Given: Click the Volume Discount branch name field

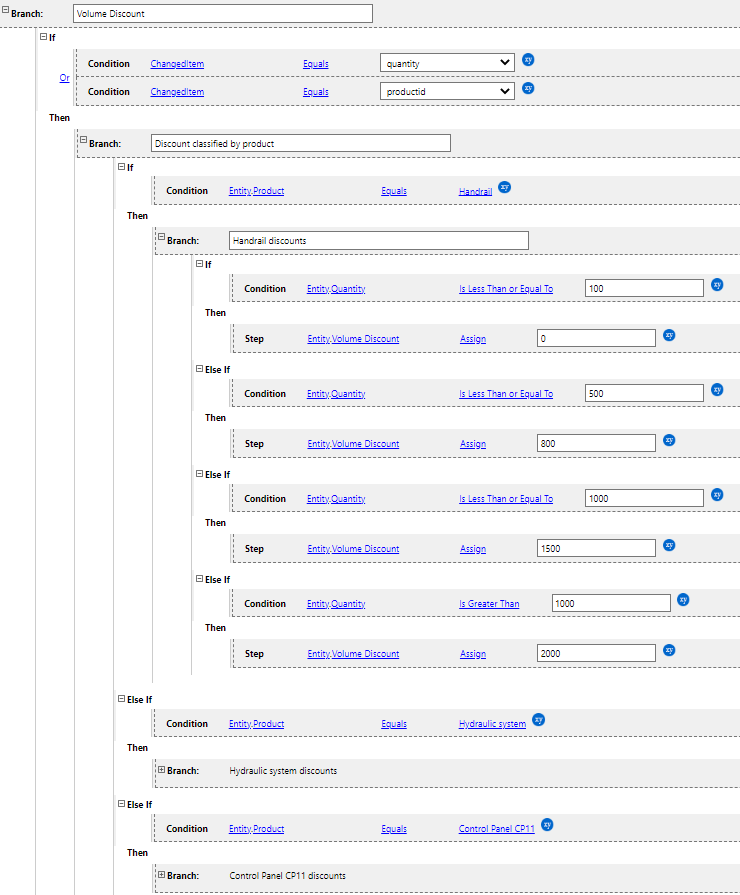Looking at the screenshot, I should (x=223, y=14).
